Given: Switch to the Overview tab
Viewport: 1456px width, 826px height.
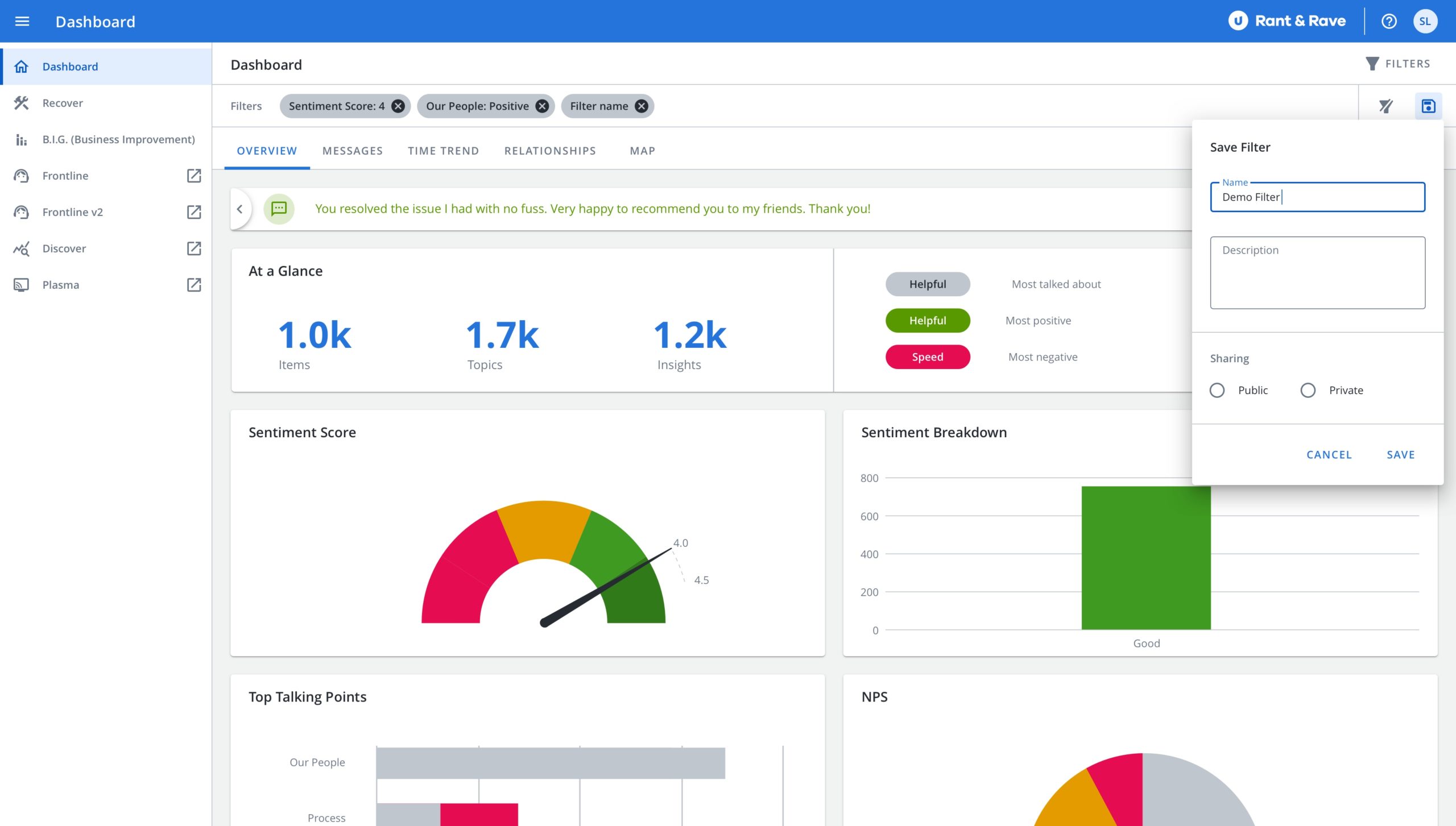Looking at the screenshot, I should click(267, 151).
